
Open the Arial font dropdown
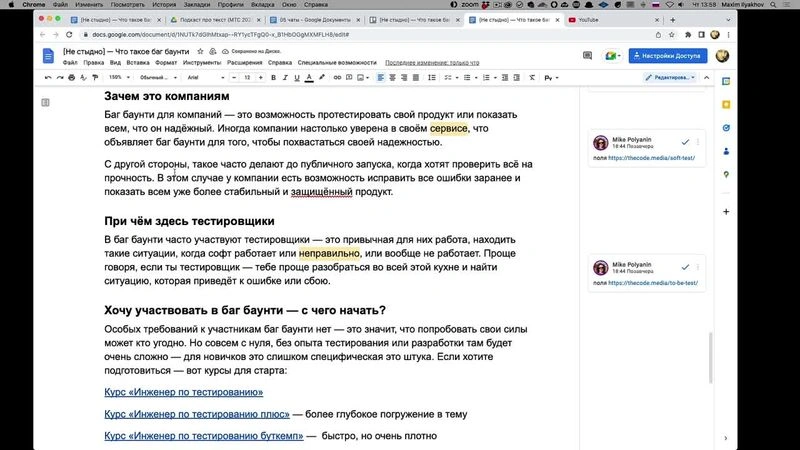[x=206, y=78]
